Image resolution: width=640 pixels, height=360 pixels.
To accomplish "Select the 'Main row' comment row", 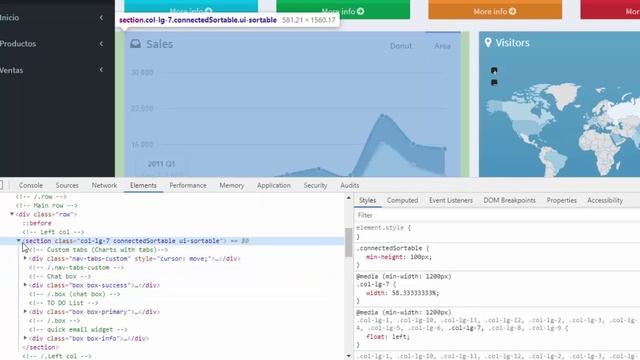I will tap(47, 205).
